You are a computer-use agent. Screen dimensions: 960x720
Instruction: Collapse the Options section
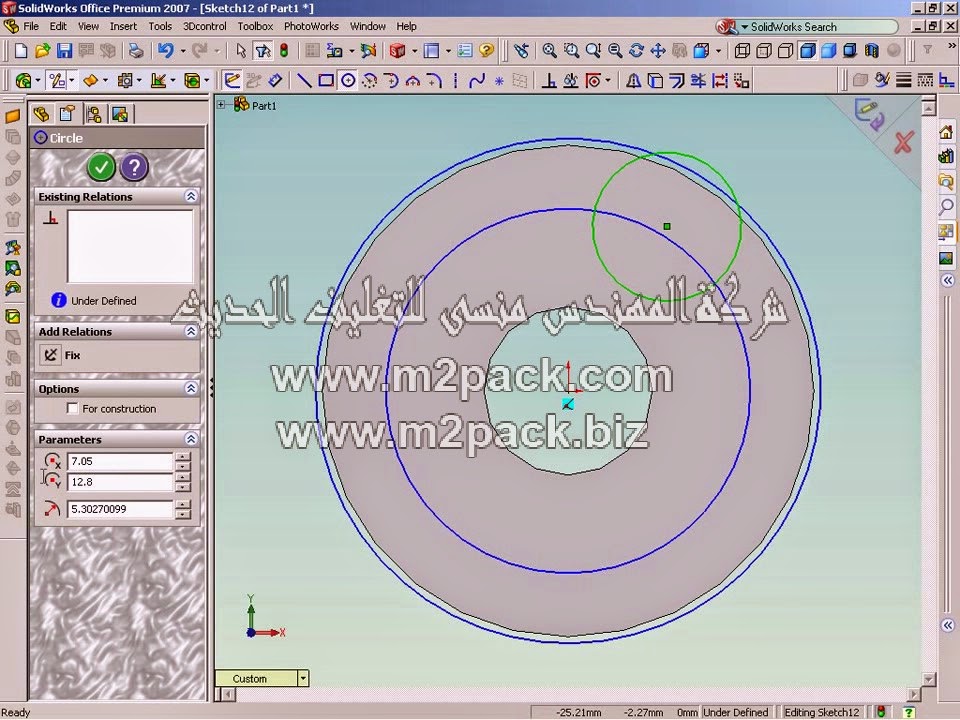click(190, 388)
